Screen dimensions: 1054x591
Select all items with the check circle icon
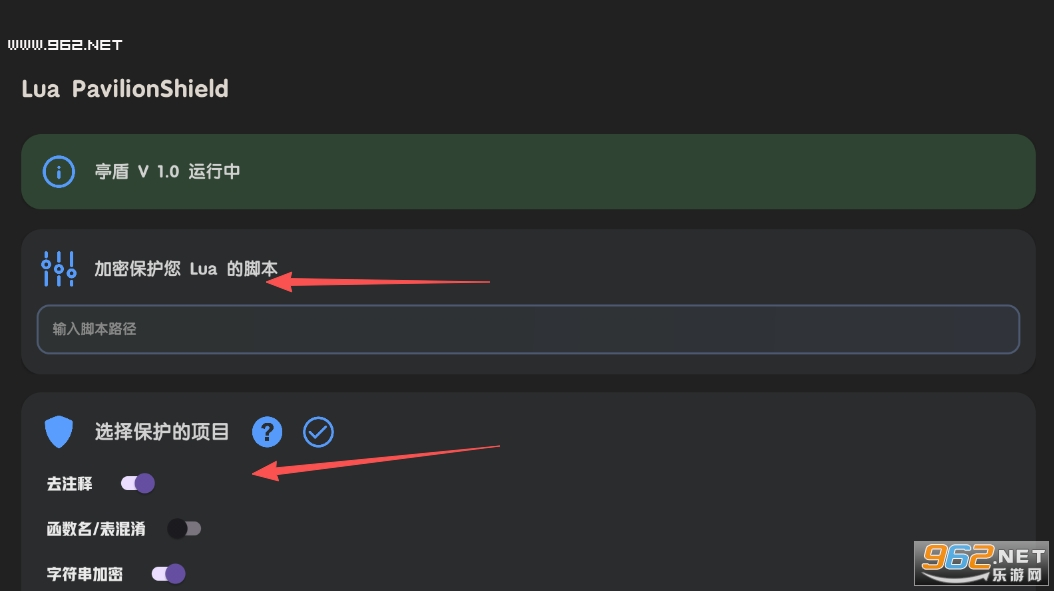click(318, 432)
